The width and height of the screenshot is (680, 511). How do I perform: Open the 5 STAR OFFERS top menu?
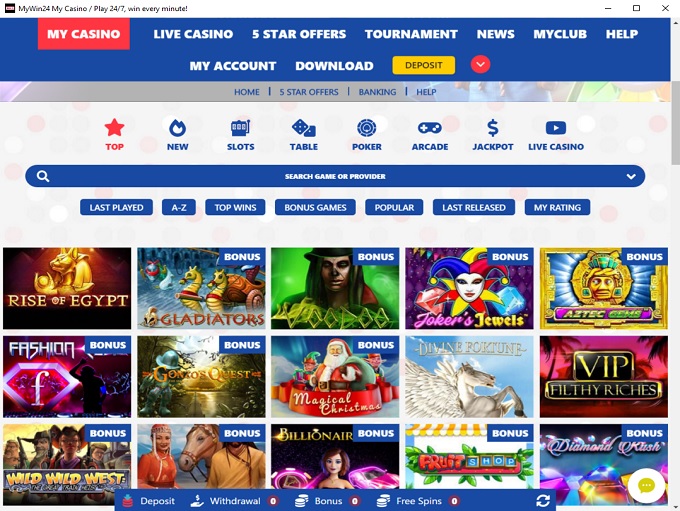[x=299, y=34]
